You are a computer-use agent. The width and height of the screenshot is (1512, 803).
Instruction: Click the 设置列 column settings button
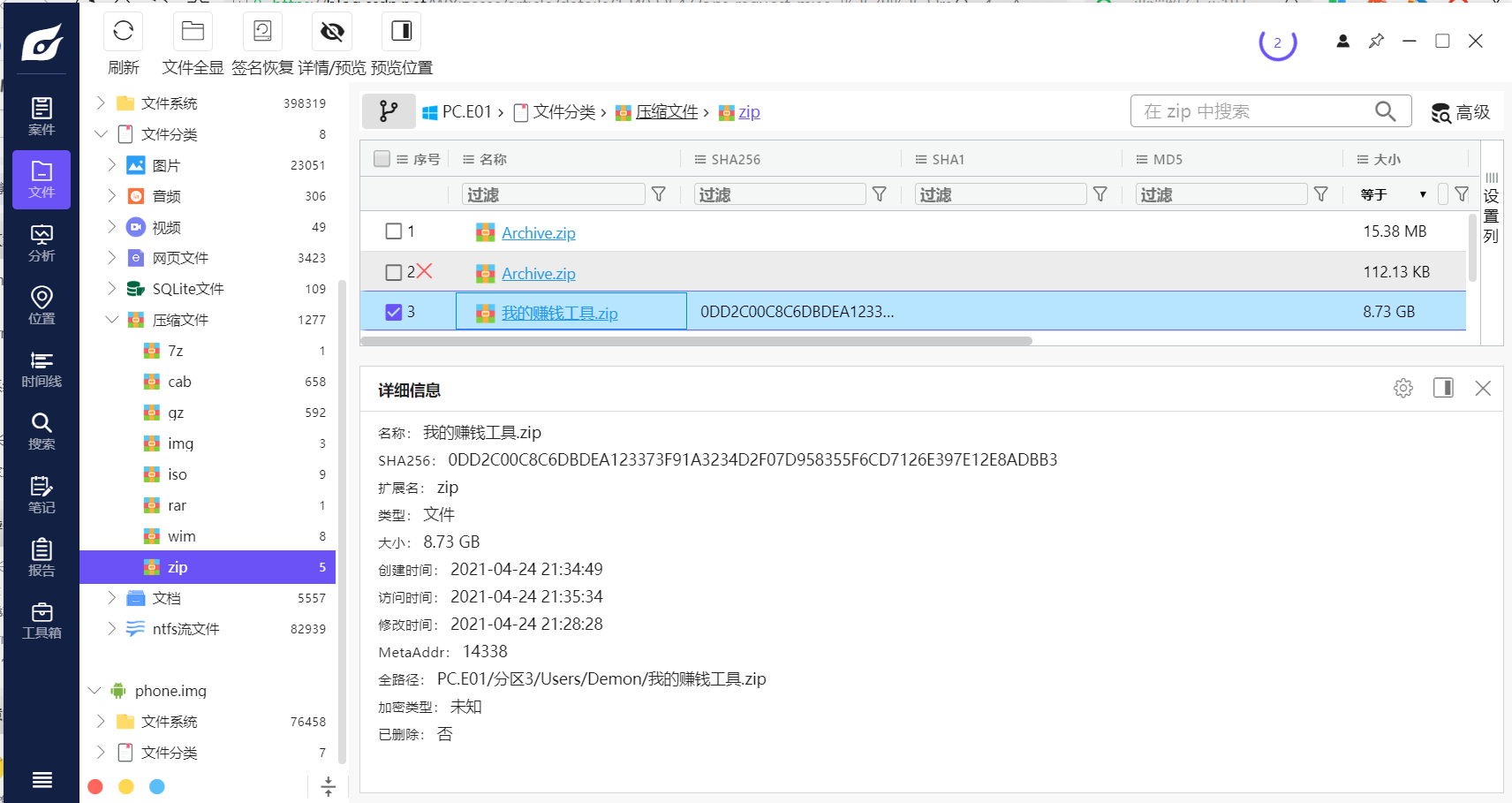[x=1492, y=208]
